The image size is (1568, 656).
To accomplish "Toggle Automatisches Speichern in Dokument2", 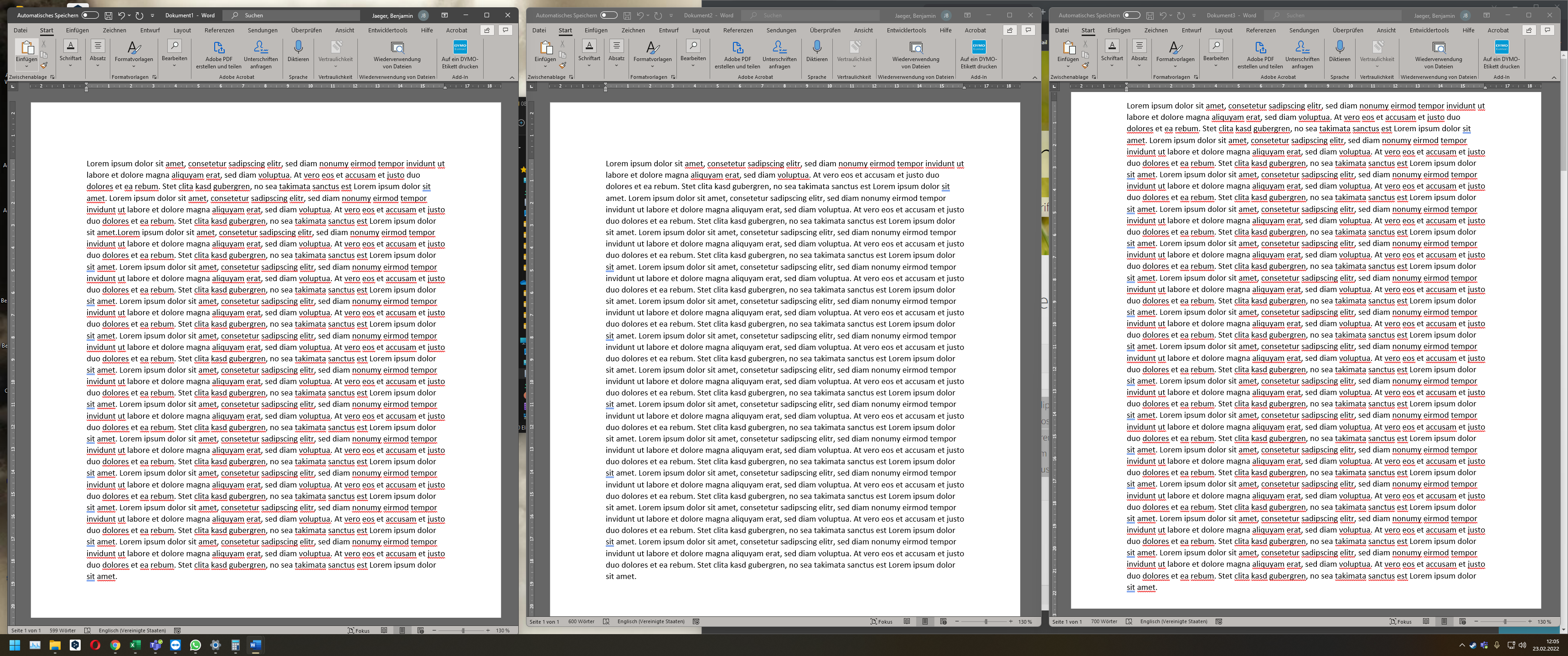I will [x=608, y=15].
